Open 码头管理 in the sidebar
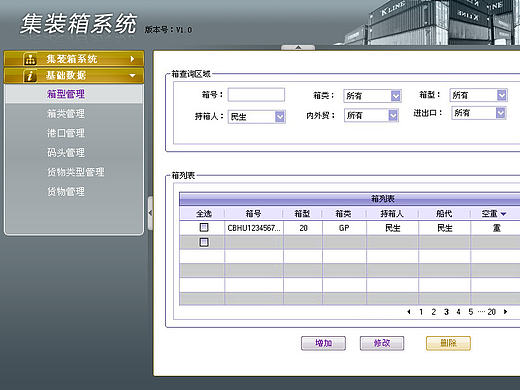This screenshot has width=520, height=390. [x=66, y=153]
